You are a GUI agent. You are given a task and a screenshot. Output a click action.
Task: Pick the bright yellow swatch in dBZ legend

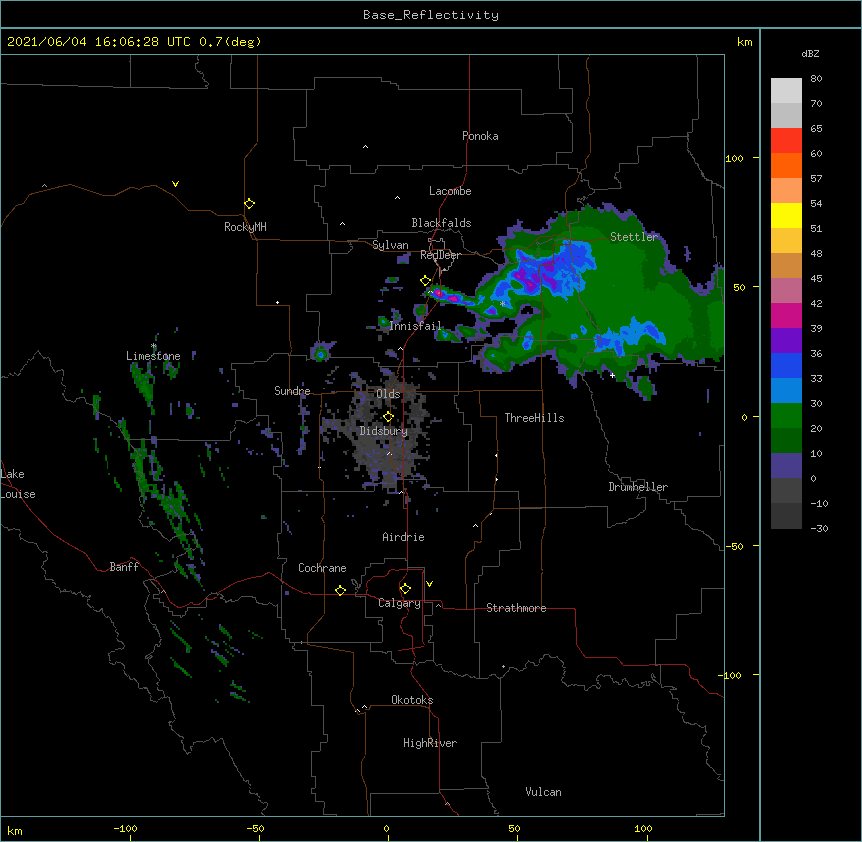click(x=786, y=215)
